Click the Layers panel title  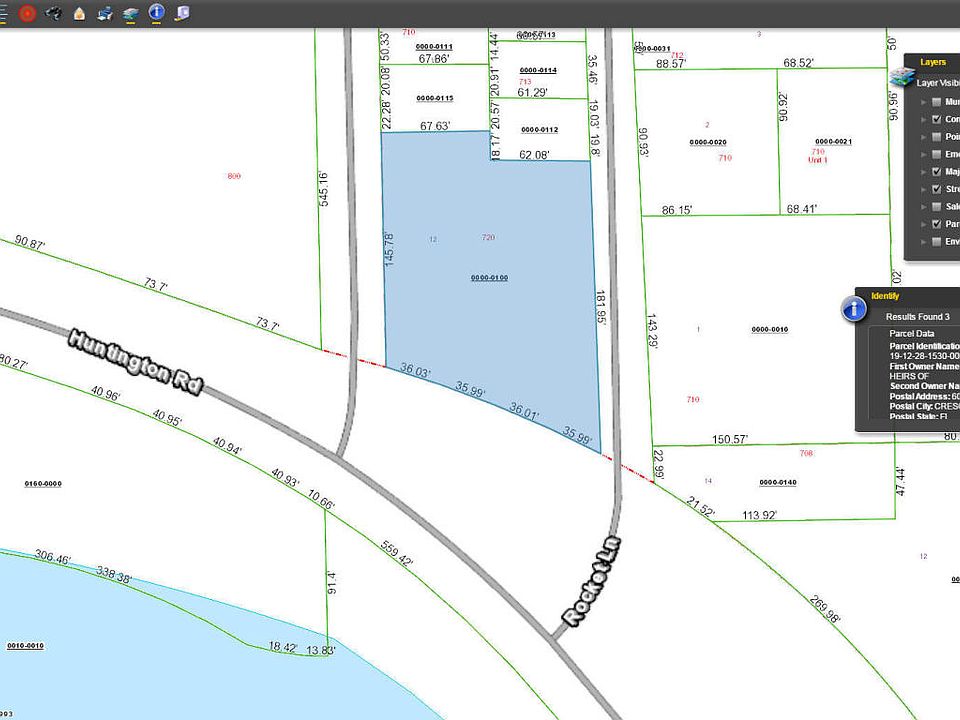(x=932, y=62)
